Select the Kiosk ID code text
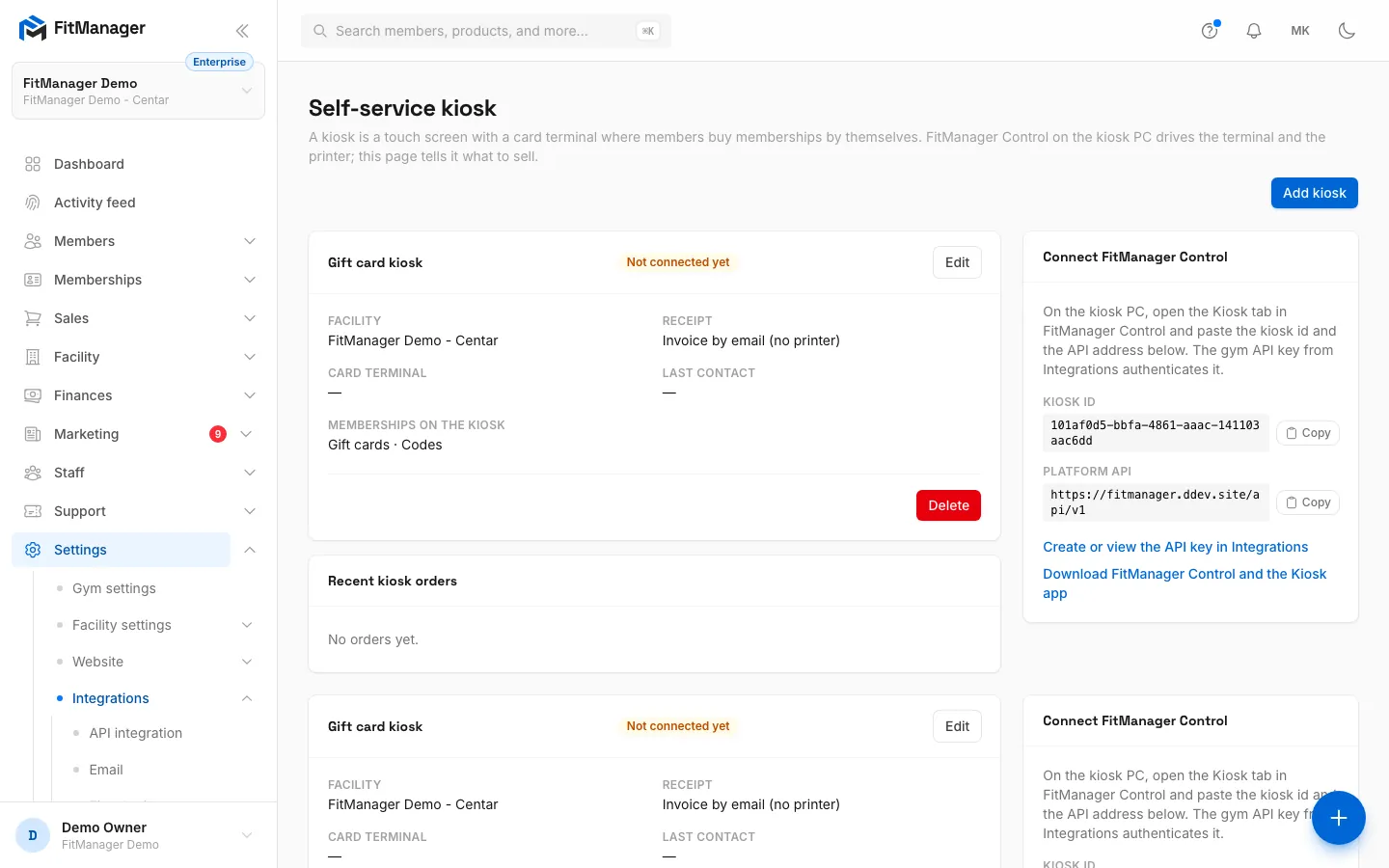This screenshot has height=868, width=1389. (1155, 433)
